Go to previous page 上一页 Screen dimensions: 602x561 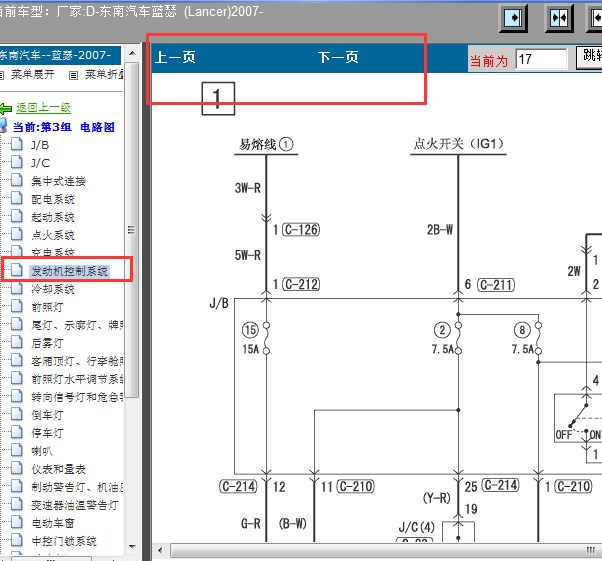tap(175, 58)
